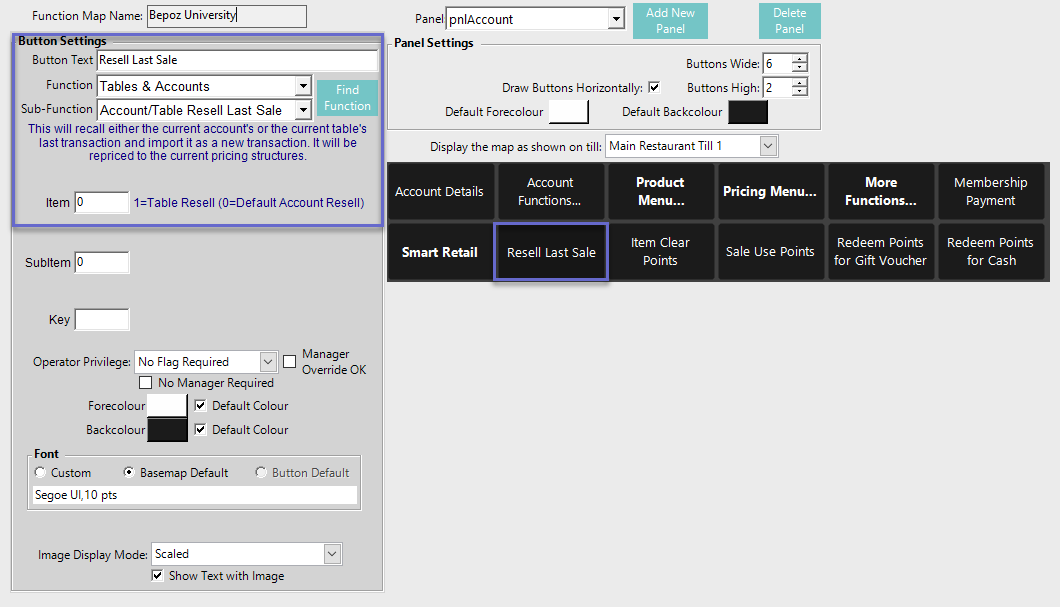Screen dimensions: 1060x607
Task: Increase the Buttons Wide stepper value
Action: (799, 59)
